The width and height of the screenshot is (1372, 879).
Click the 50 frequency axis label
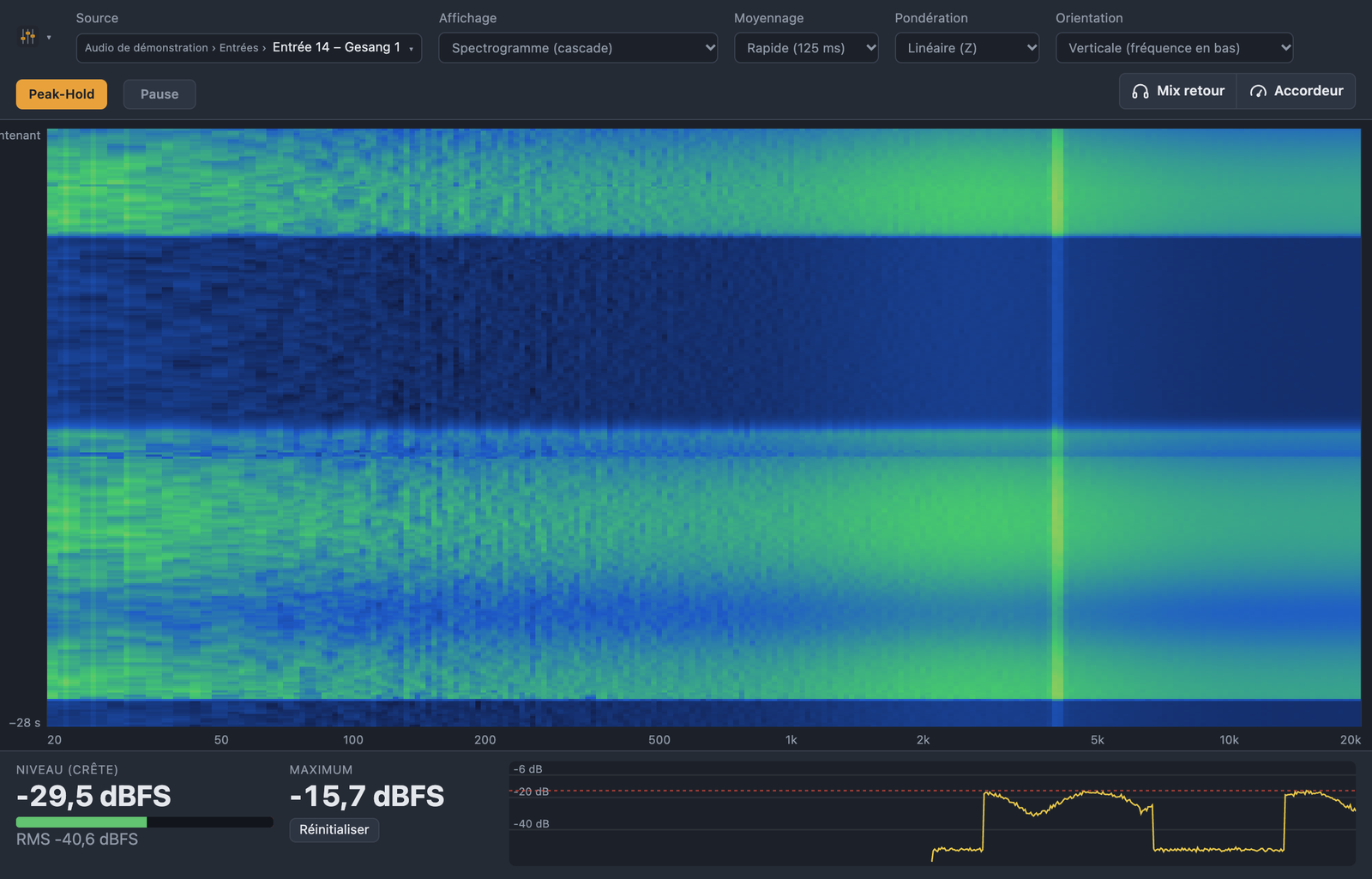click(221, 740)
